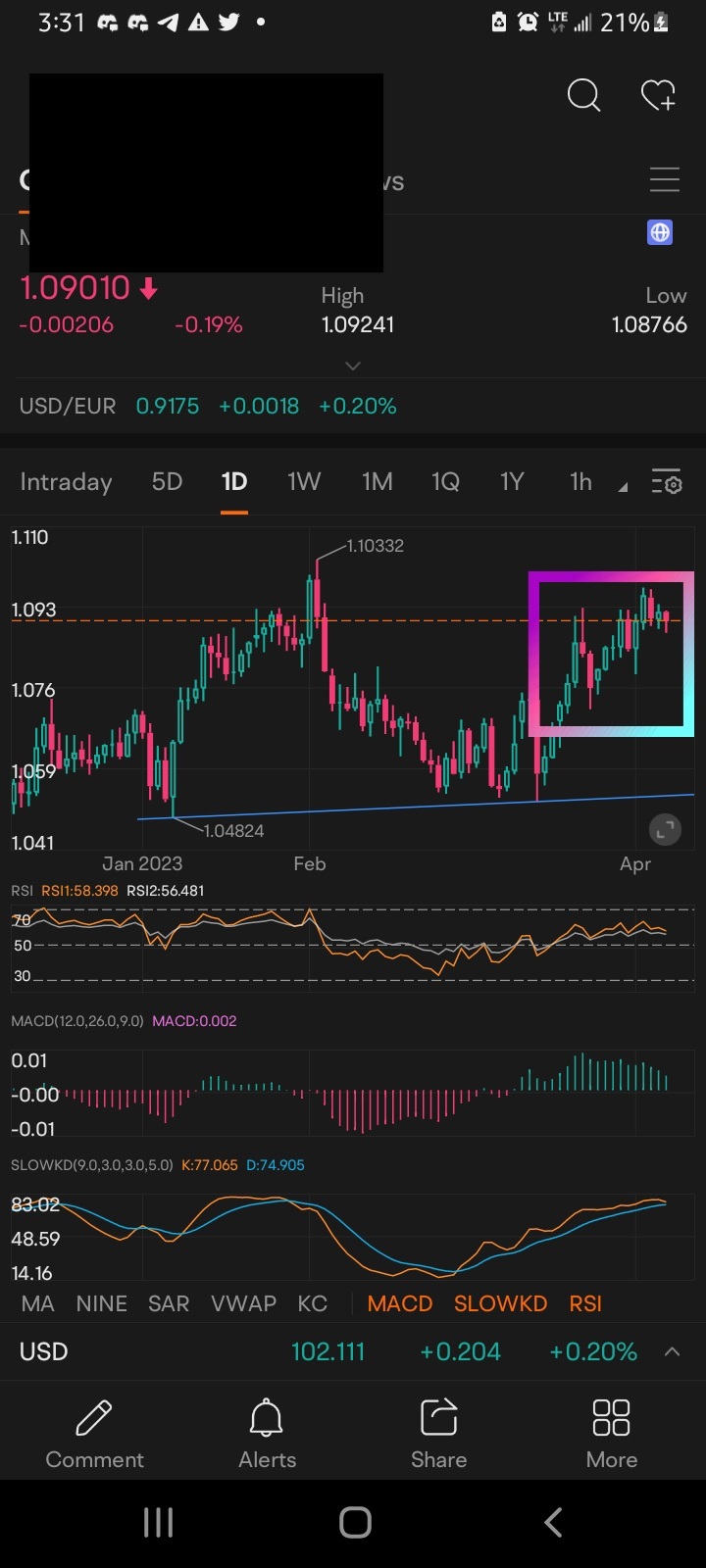Enable the VWAP indicator
The image size is (706, 1568).
click(243, 1303)
